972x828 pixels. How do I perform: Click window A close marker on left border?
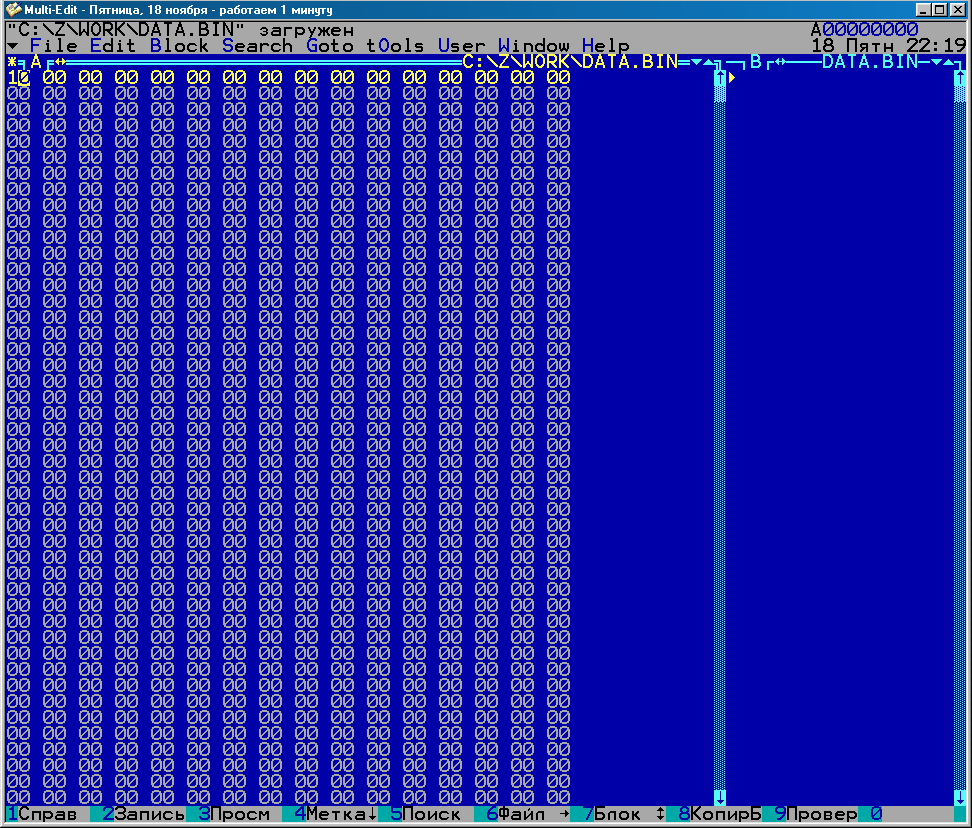(x=12, y=62)
